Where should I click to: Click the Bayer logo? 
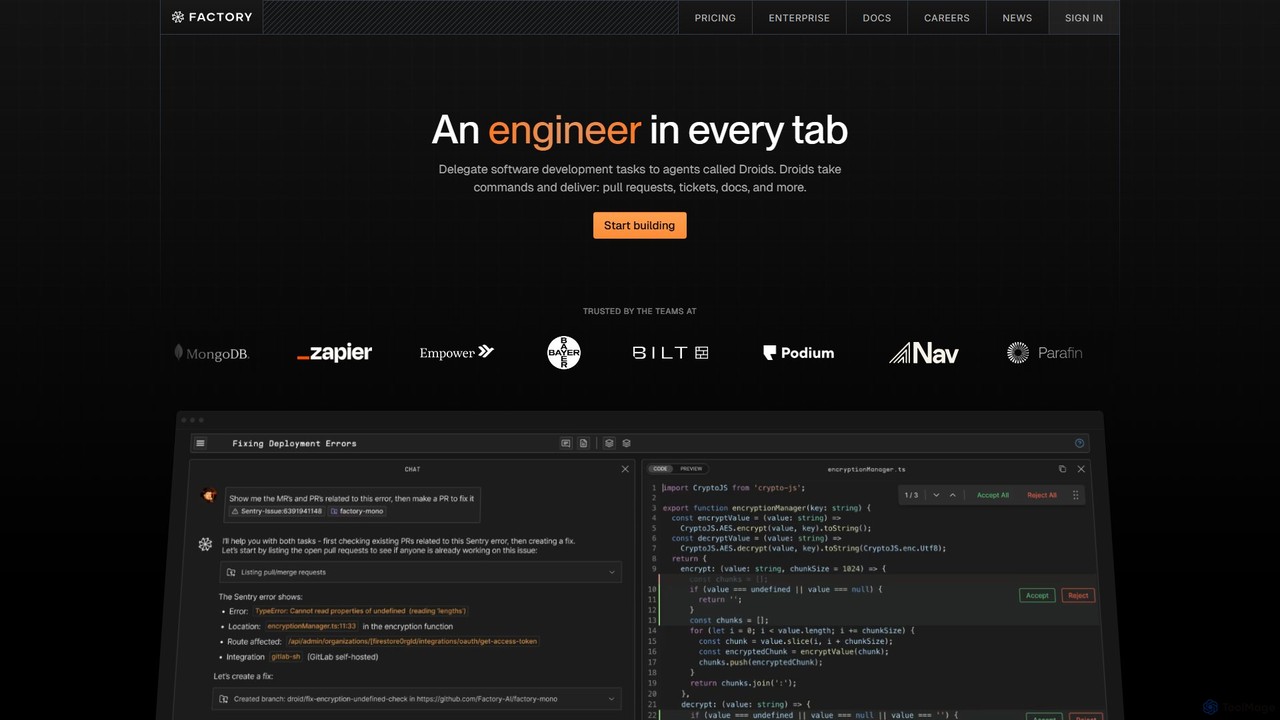point(564,352)
